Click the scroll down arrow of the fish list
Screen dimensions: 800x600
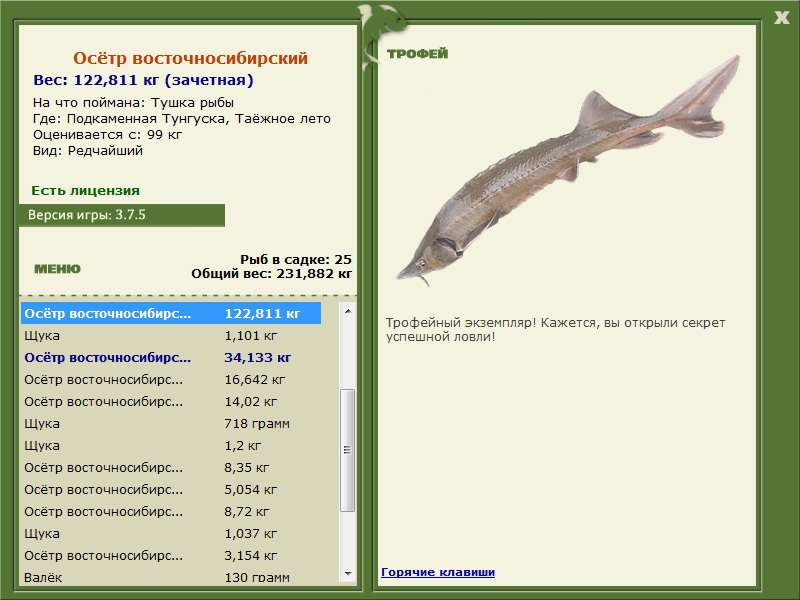point(347,574)
